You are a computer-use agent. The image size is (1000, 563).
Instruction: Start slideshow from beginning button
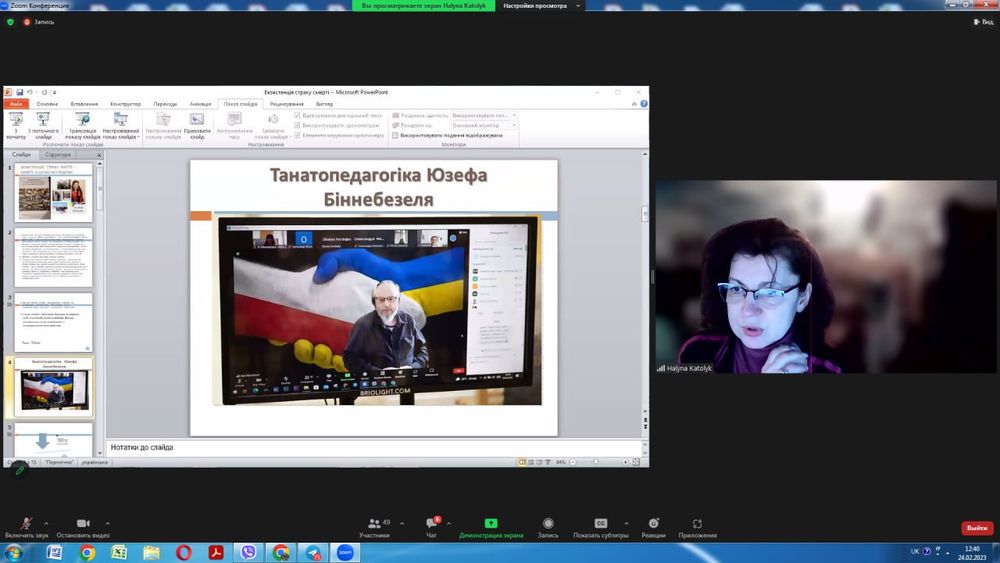pyautogui.click(x=16, y=123)
